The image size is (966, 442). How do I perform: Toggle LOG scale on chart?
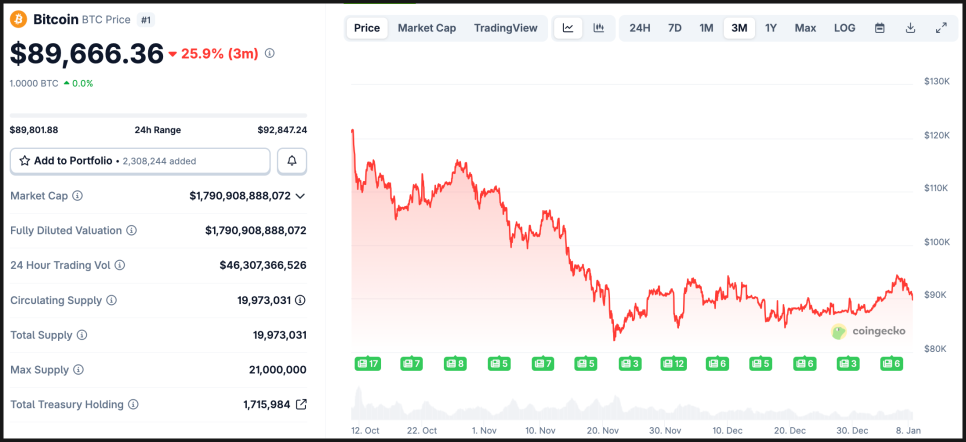tap(845, 28)
